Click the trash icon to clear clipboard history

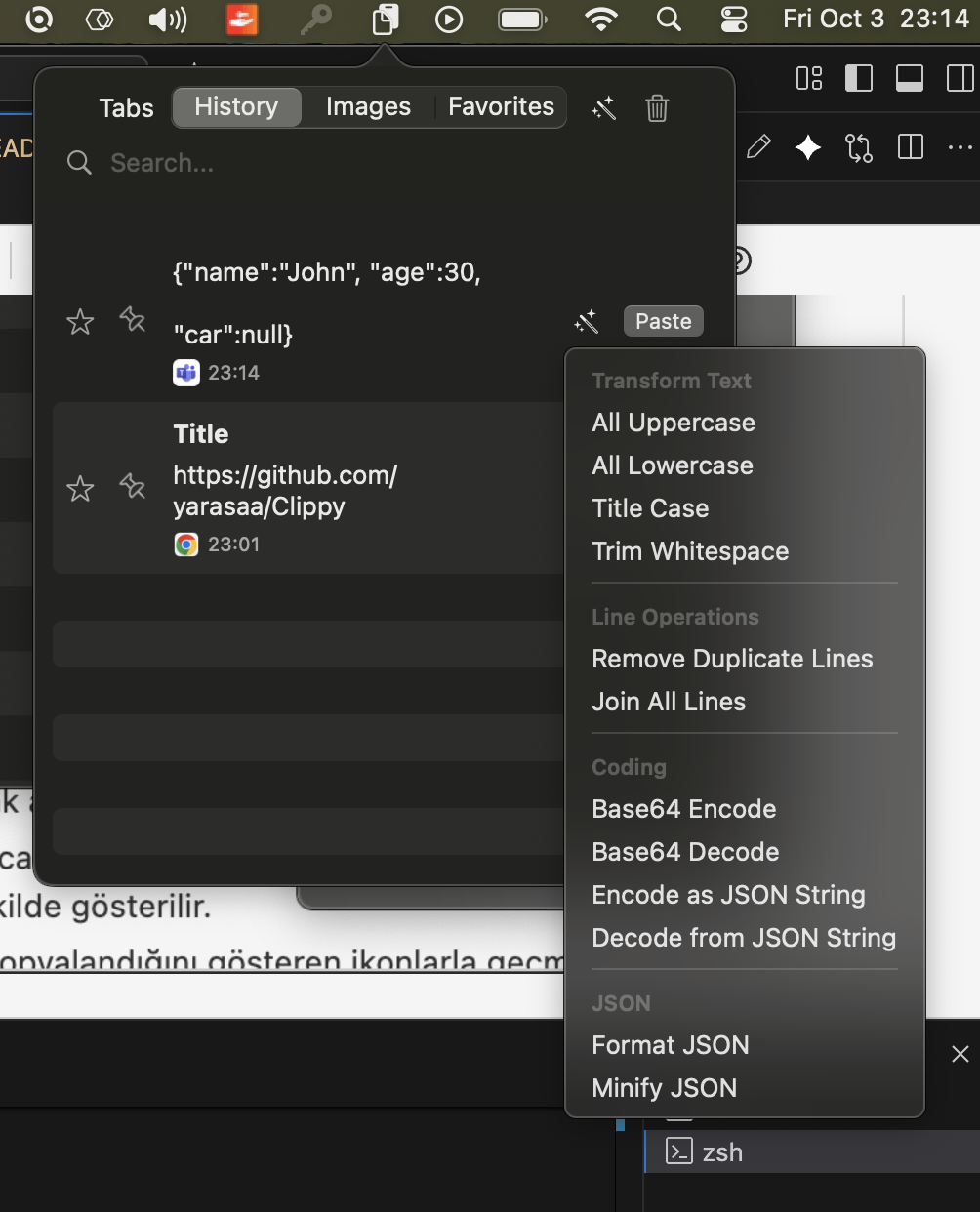point(656,108)
